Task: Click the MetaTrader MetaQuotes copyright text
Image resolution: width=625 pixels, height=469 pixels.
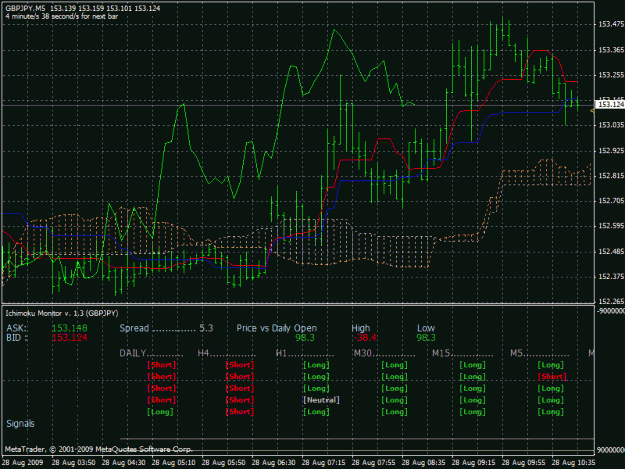Action: (x=98, y=449)
